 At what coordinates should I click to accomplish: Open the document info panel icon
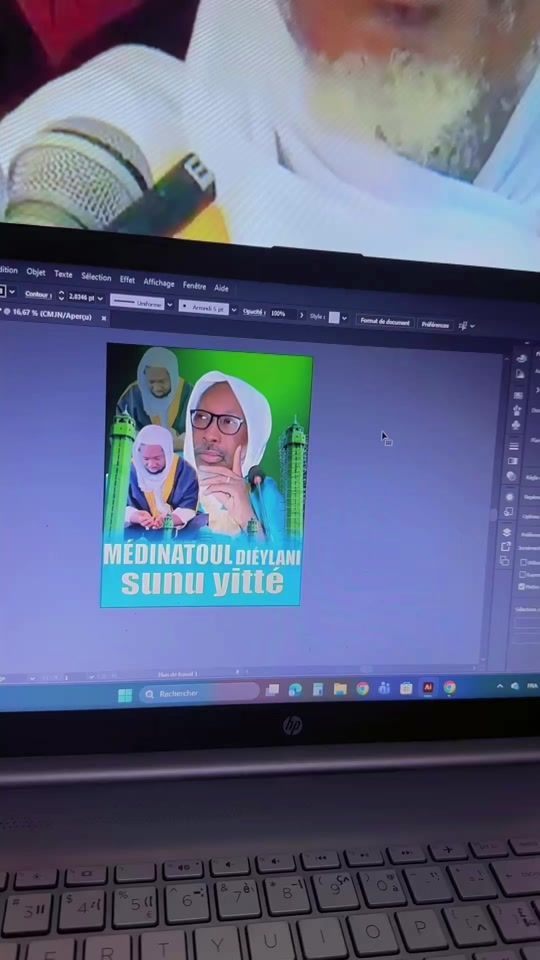(520, 373)
